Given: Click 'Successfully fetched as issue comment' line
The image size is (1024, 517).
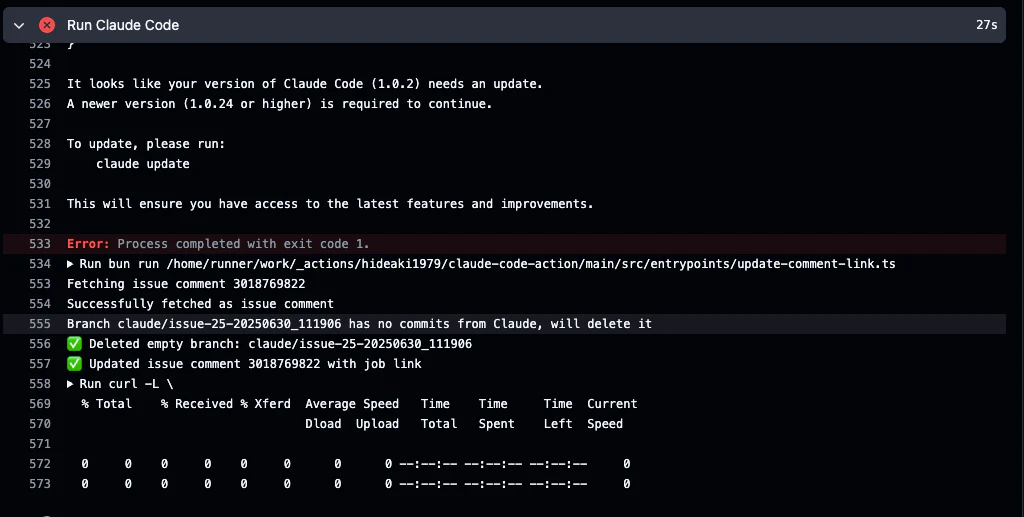Looking at the screenshot, I should [200, 304].
